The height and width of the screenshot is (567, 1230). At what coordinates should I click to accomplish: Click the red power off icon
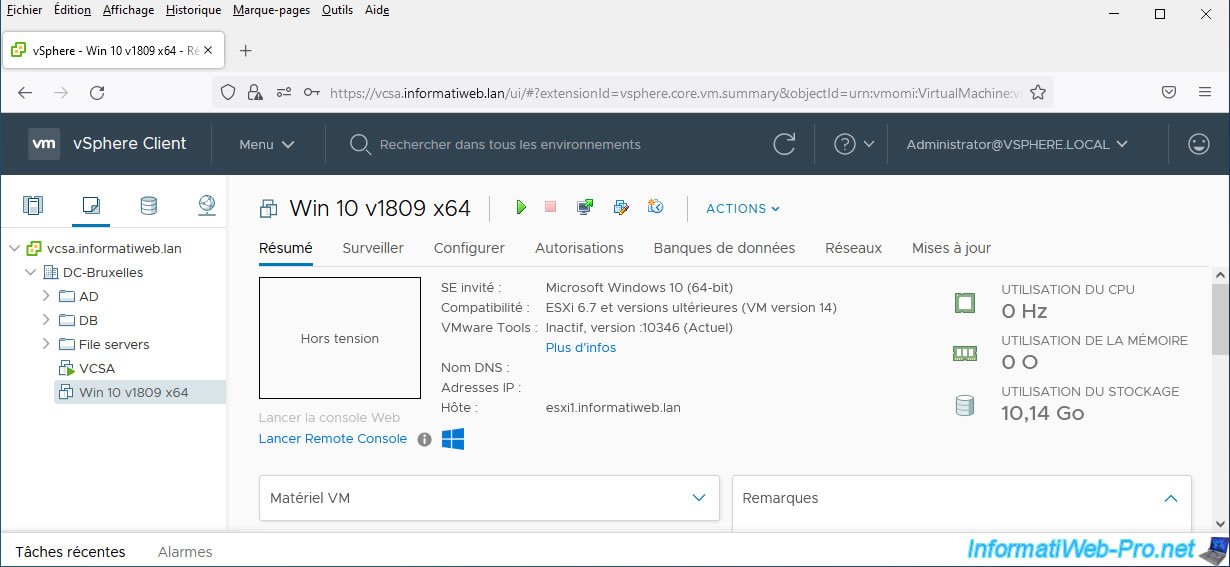click(550, 207)
